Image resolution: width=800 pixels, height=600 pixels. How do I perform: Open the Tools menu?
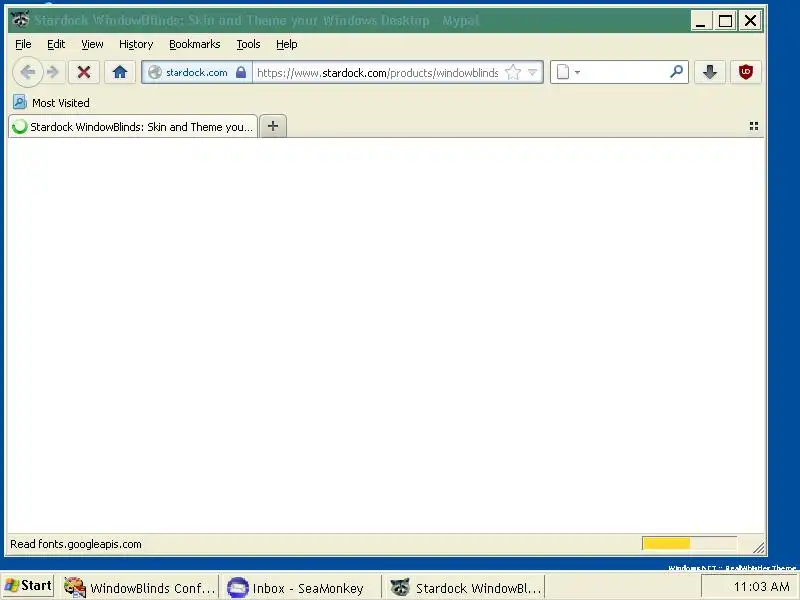(x=248, y=44)
